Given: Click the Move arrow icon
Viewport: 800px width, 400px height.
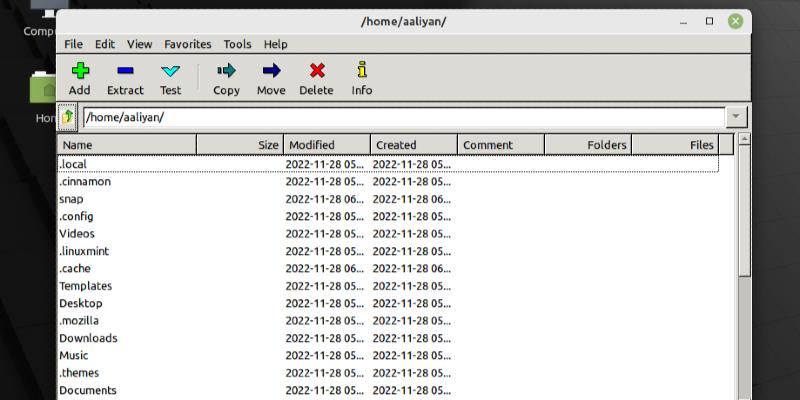Looking at the screenshot, I should (x=271, y=70).
